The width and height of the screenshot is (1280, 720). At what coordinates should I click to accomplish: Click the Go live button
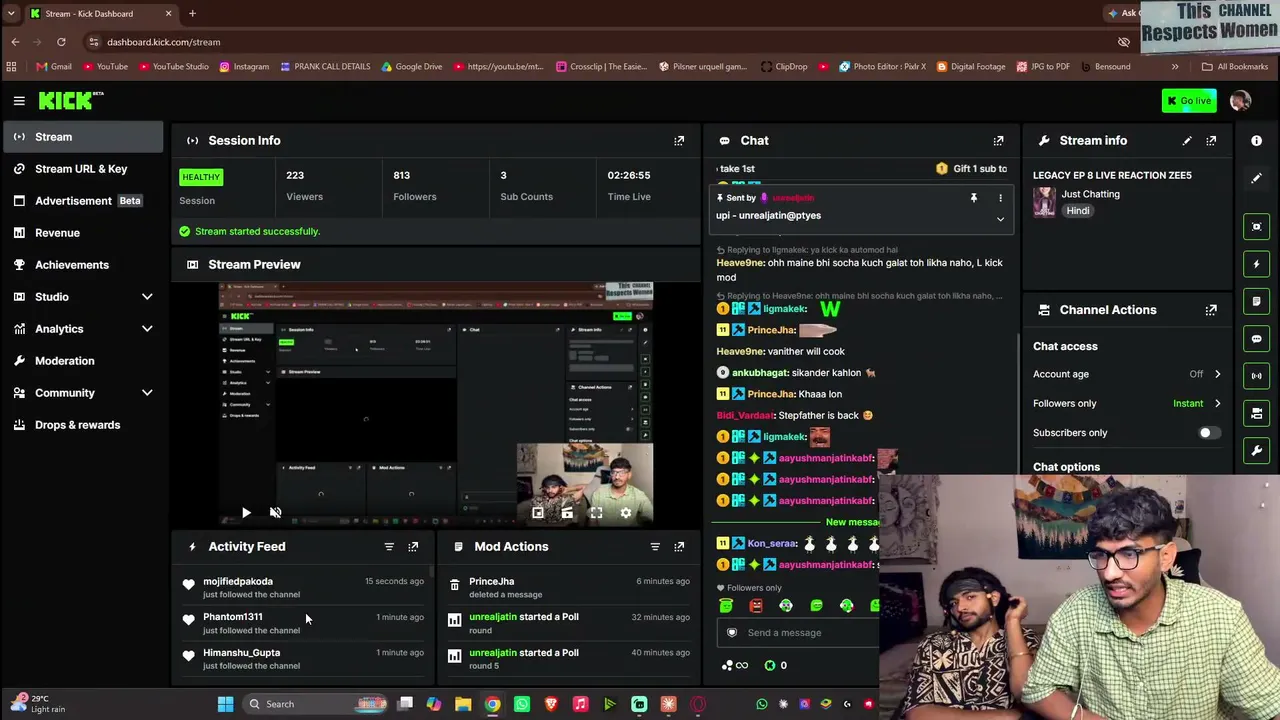1189,100
